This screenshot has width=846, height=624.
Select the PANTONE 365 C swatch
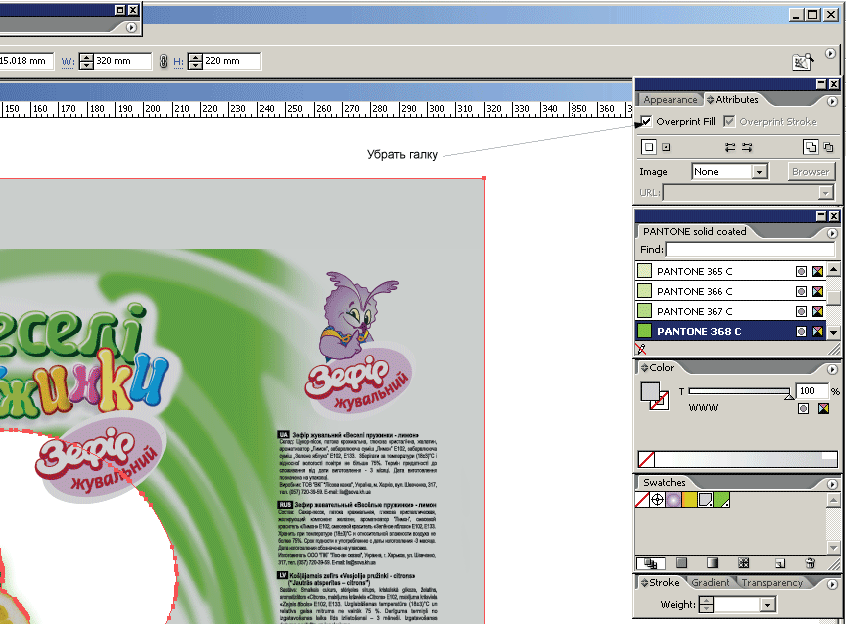tap(731, 271)
